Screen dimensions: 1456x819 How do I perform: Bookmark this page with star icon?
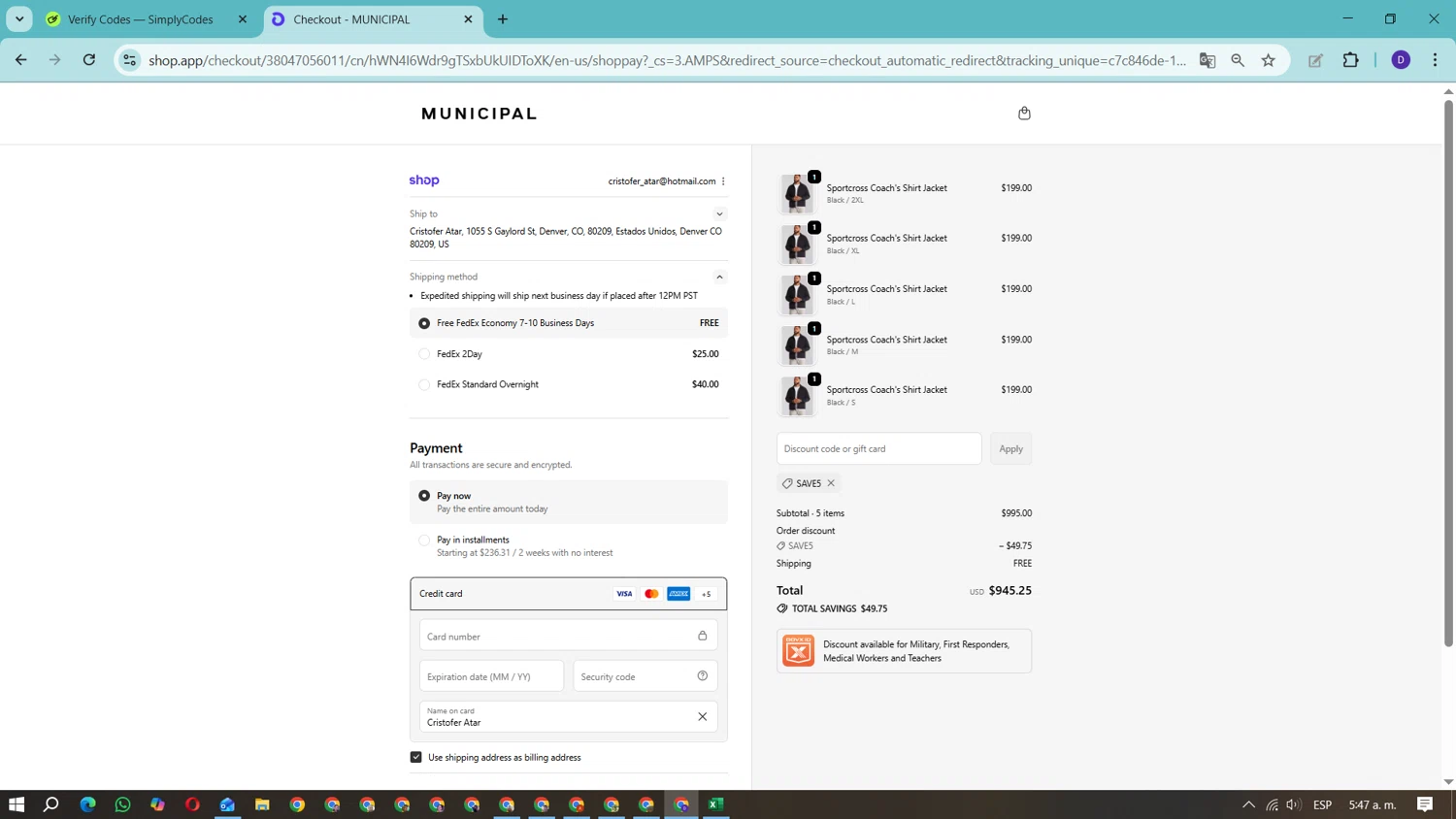(x=1268, y=60)
